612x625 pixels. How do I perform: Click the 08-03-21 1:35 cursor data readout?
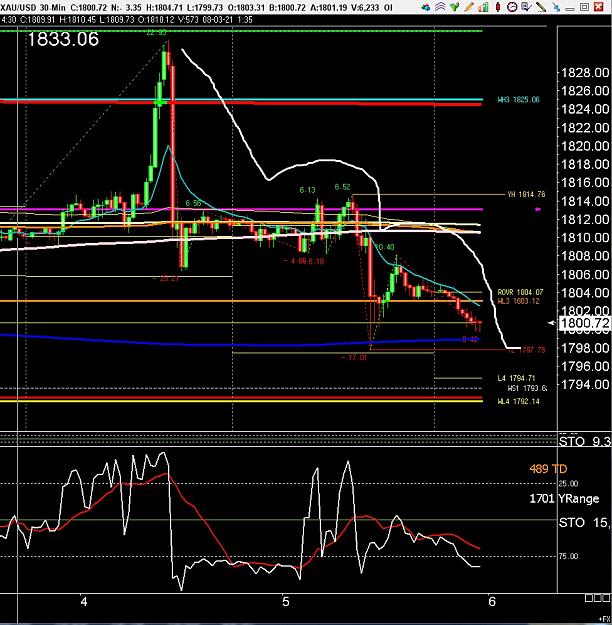click(x=227, y=20)
